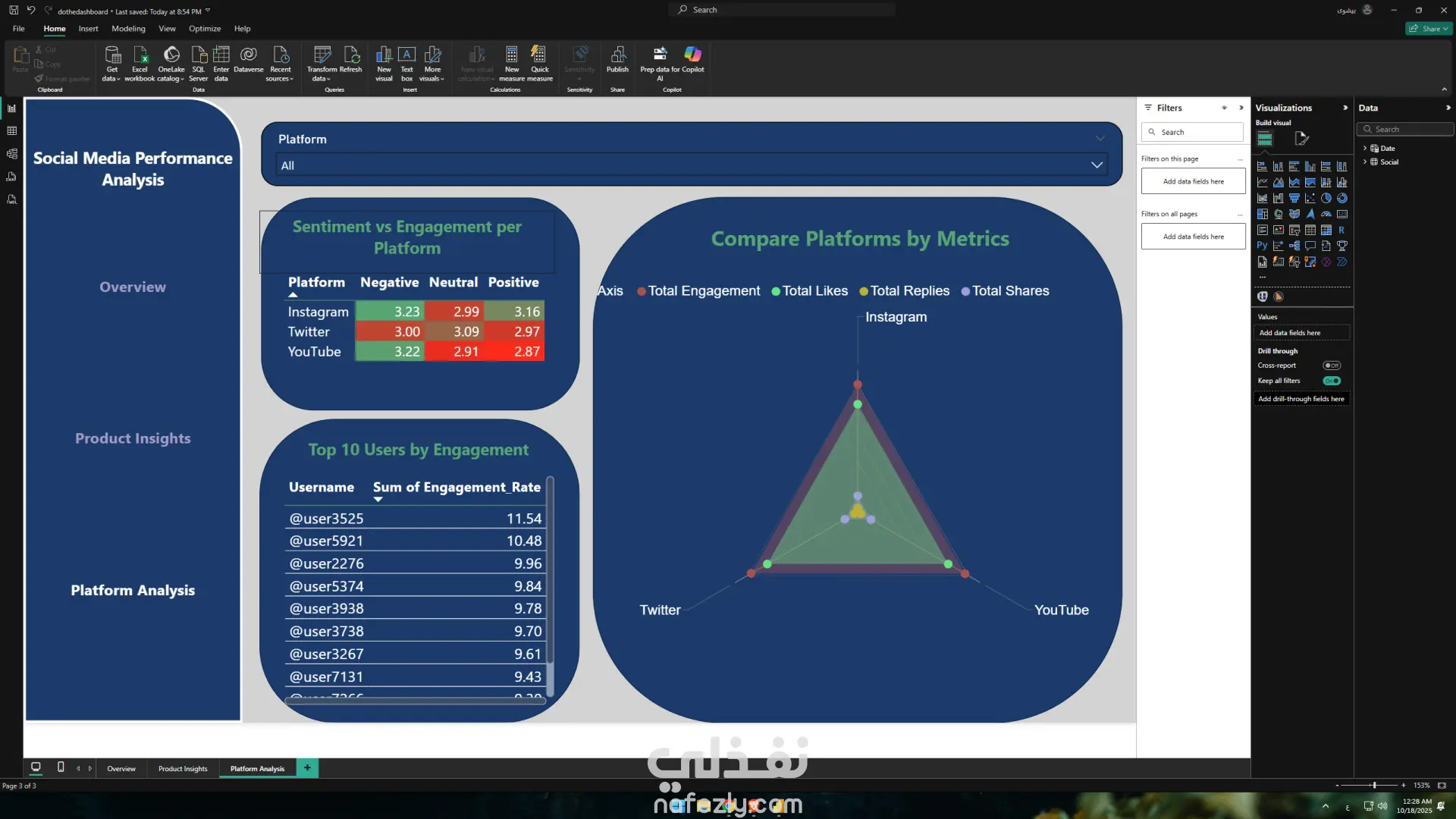Toggle the Cross-report switch
This screenshot has height=819, width=1456.
coord(1332,366)
